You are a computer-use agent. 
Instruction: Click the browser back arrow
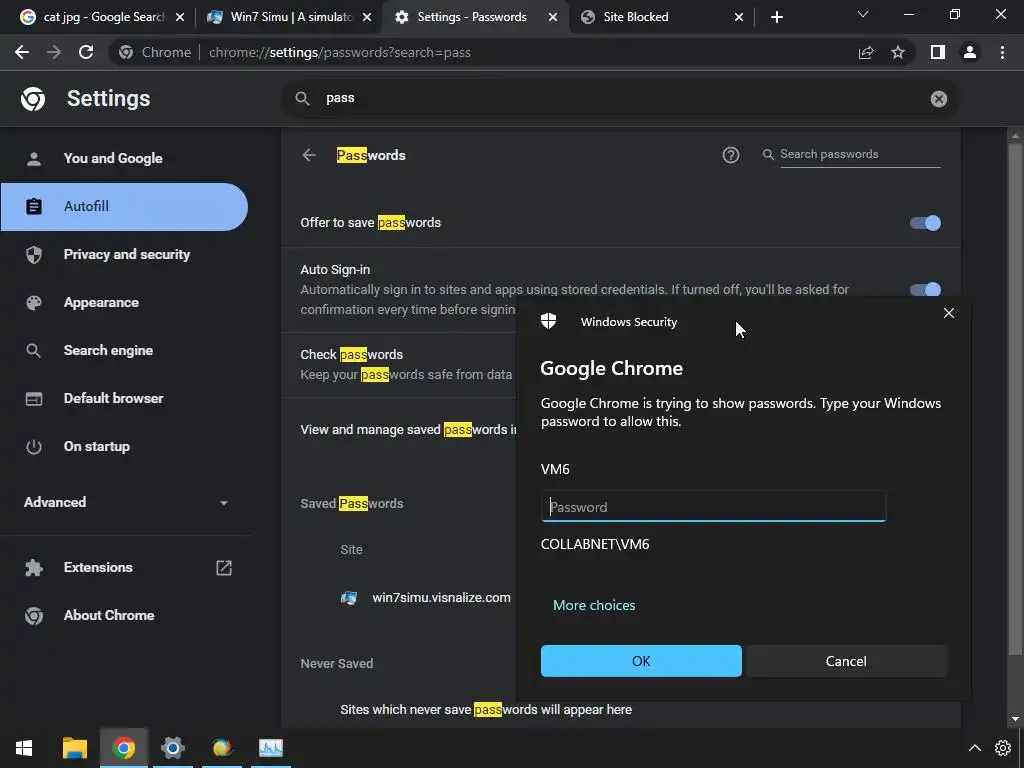pyautogui.click(x=22, y=52)
